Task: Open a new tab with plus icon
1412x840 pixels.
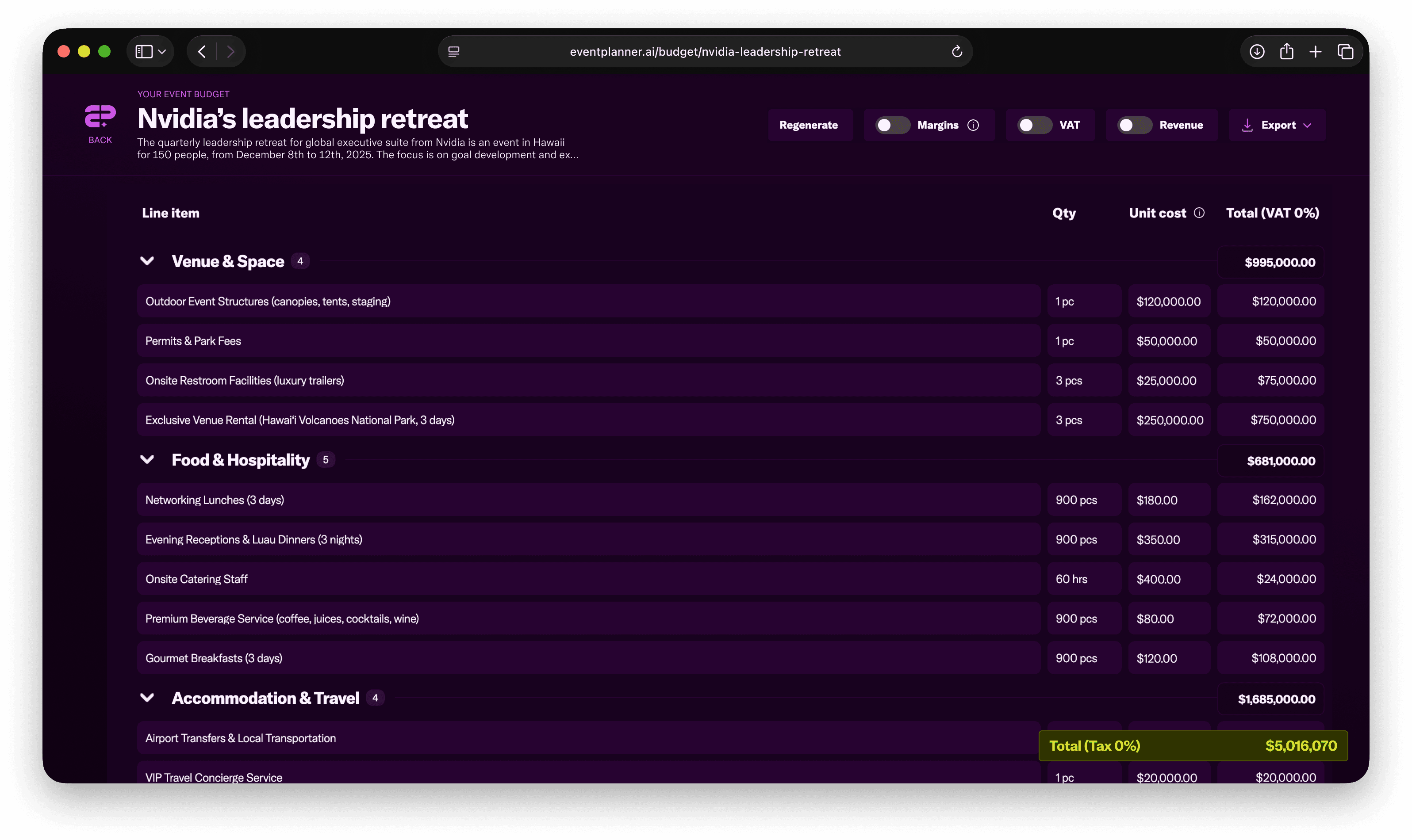Action: point(1316,52)
